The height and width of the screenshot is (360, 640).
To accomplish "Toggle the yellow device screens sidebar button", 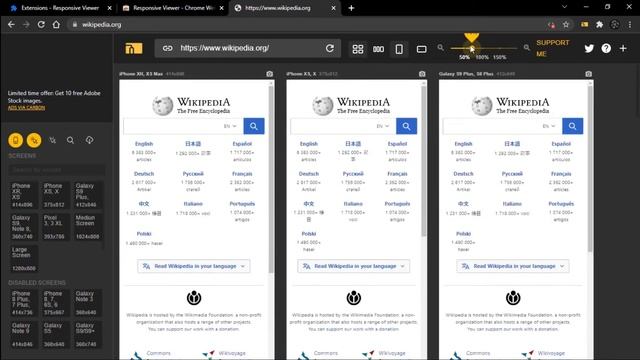I will (x=16, y=140).
